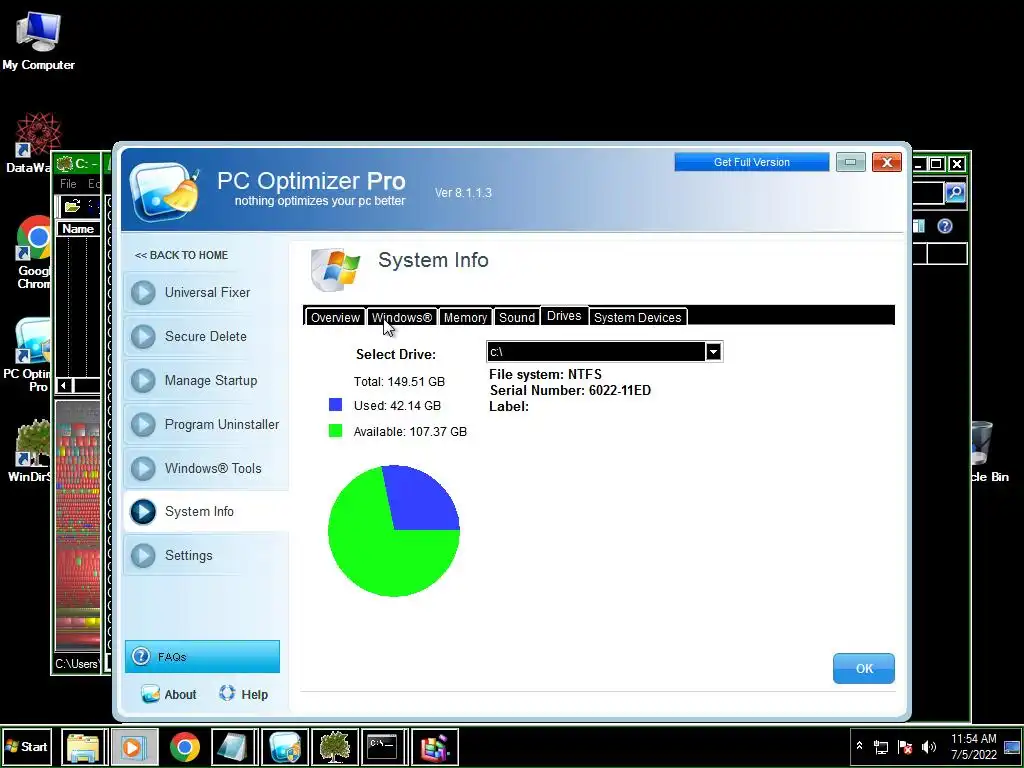
Task: Click the drive usage pie chart
Action: 394,531
